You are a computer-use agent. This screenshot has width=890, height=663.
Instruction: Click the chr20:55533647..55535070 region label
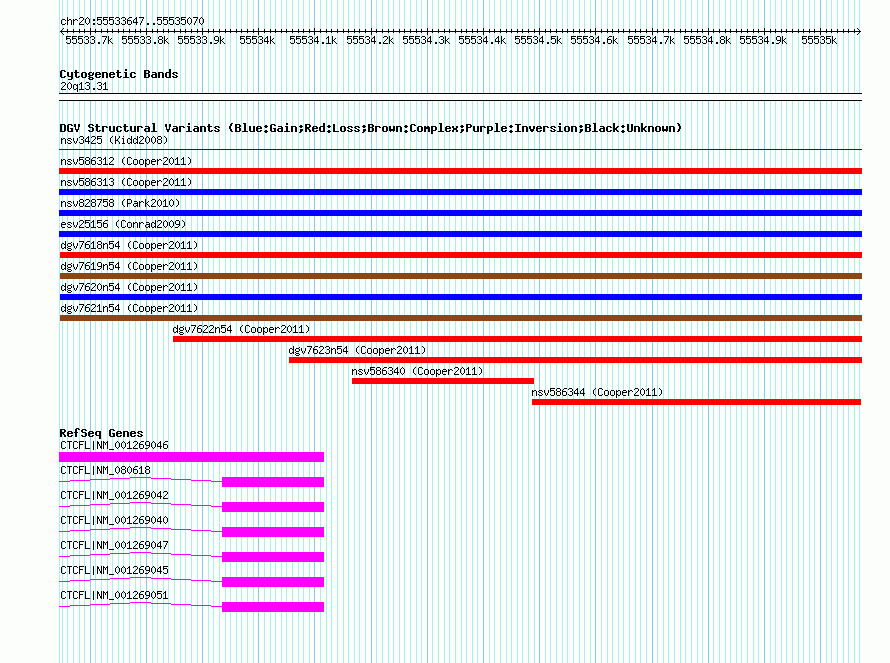coord(132,21)
